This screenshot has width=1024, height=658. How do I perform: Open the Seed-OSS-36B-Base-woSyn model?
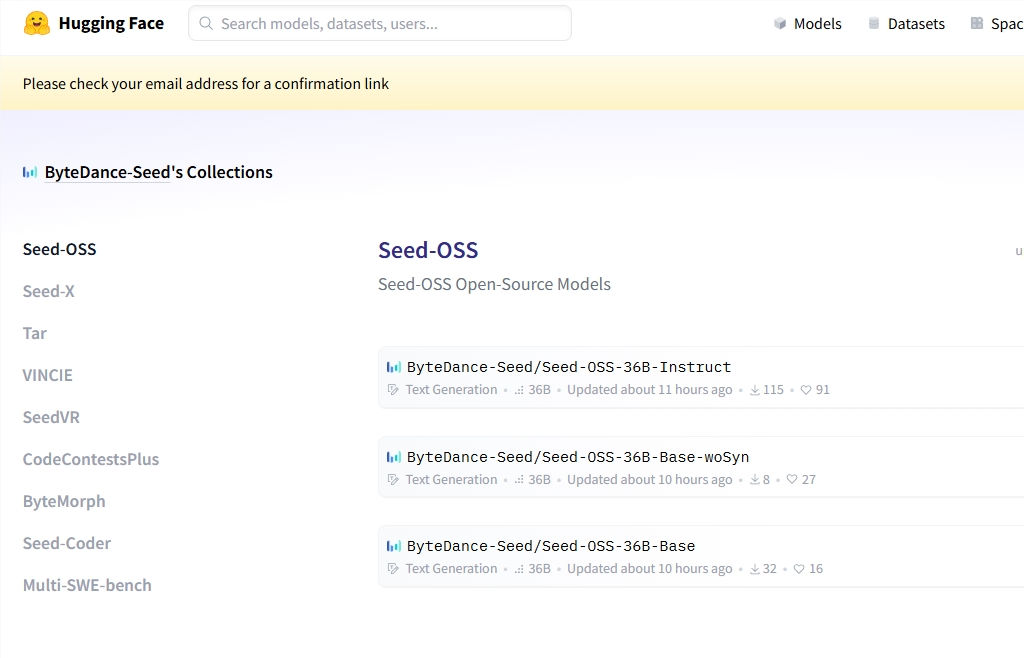point(577,457)
